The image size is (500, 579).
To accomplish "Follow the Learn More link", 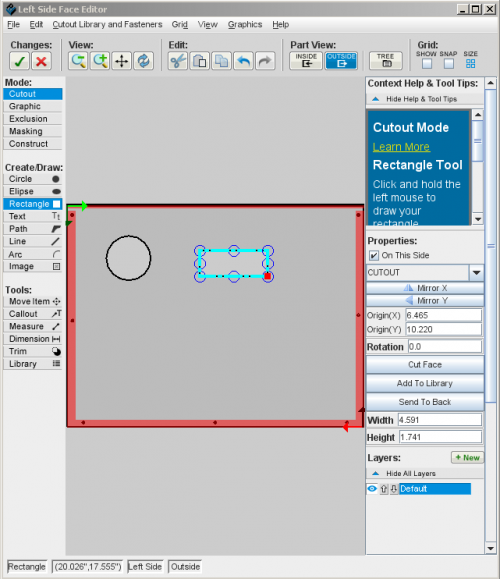I will point(401,147).
